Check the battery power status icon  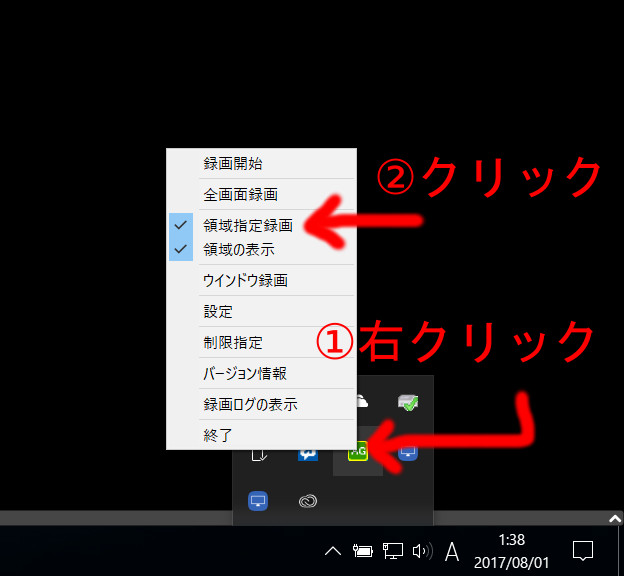[363, 551]
